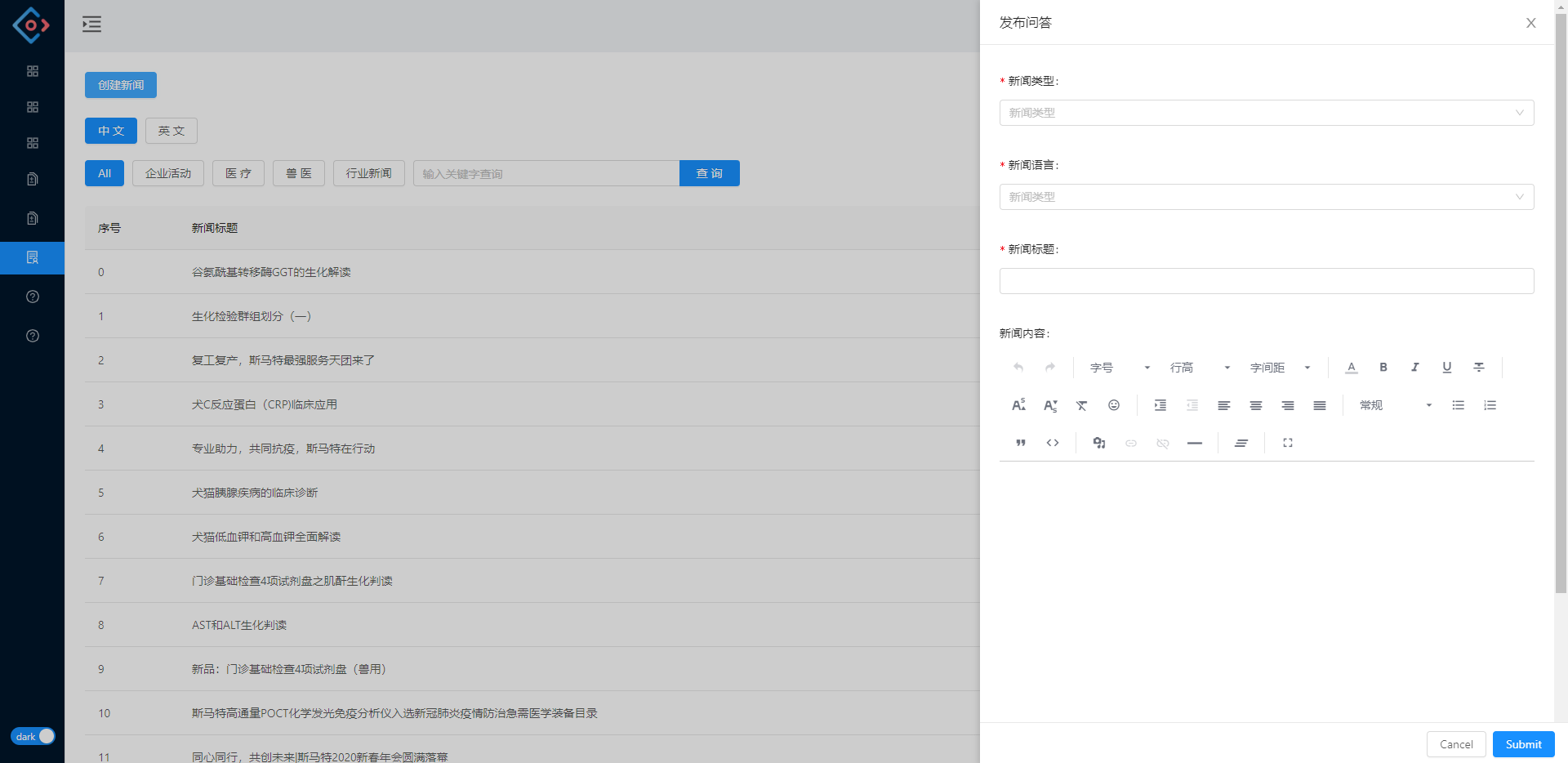Image resolution: width=1568 pixels, height=763 pixels.
Task: Select the 兽医 category filter
Action: pos(299,173)
